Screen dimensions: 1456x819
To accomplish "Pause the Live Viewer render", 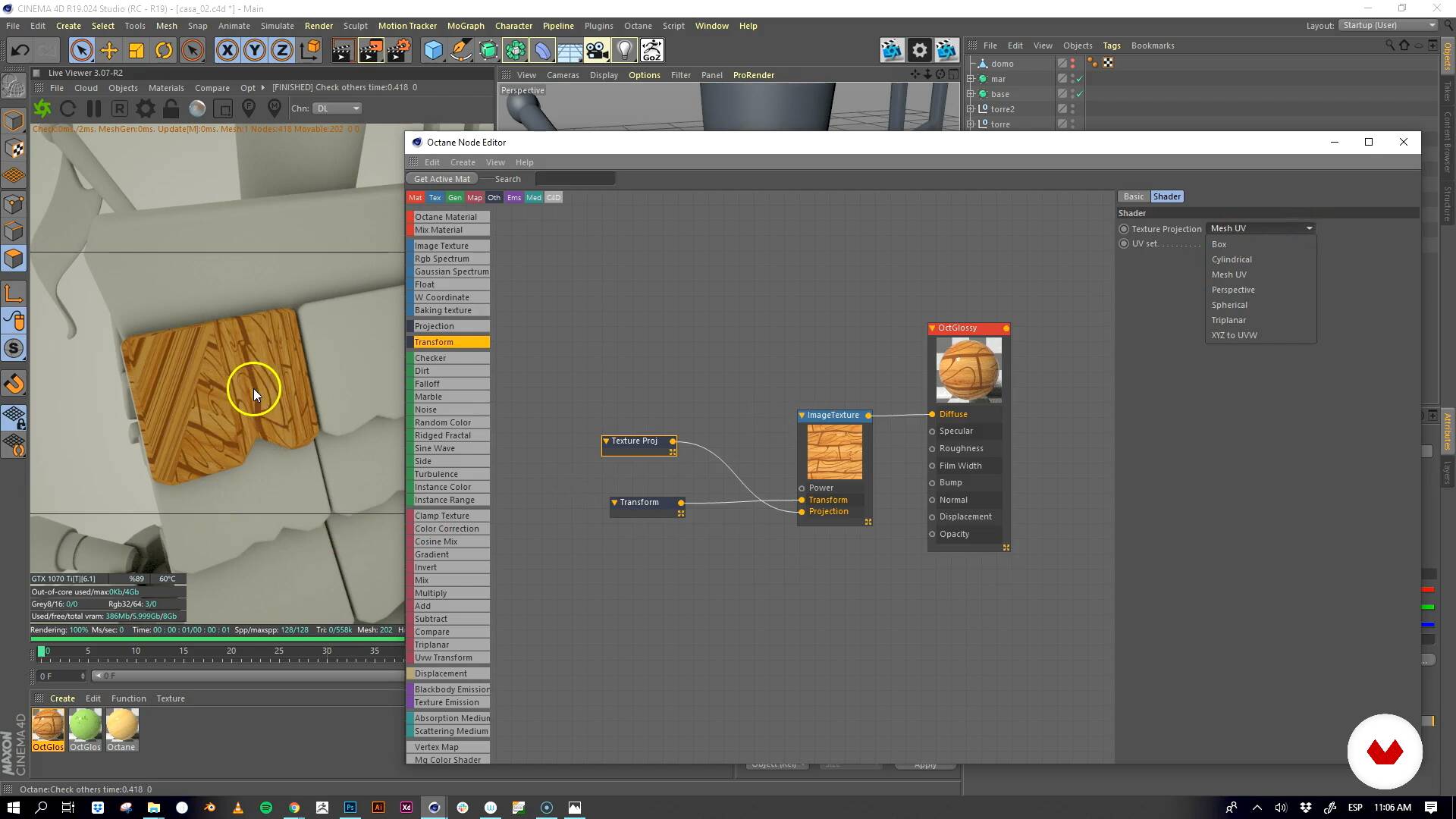I will [x=94, y=108].
